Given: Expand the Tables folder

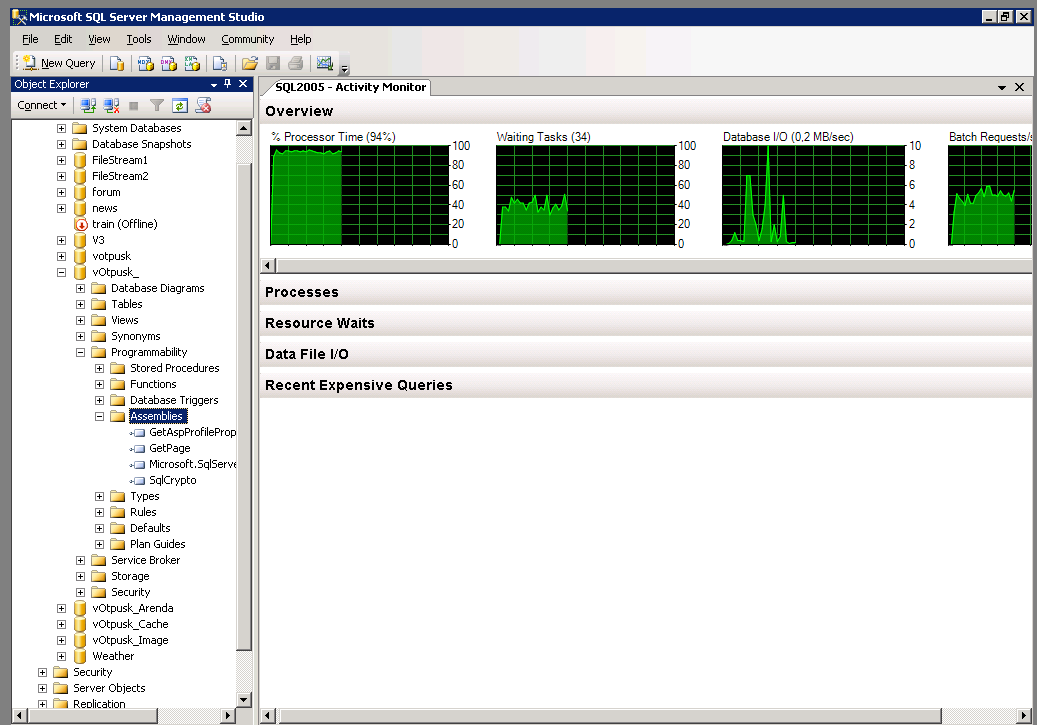Looking at the screenshot, I should pos(80,304).
